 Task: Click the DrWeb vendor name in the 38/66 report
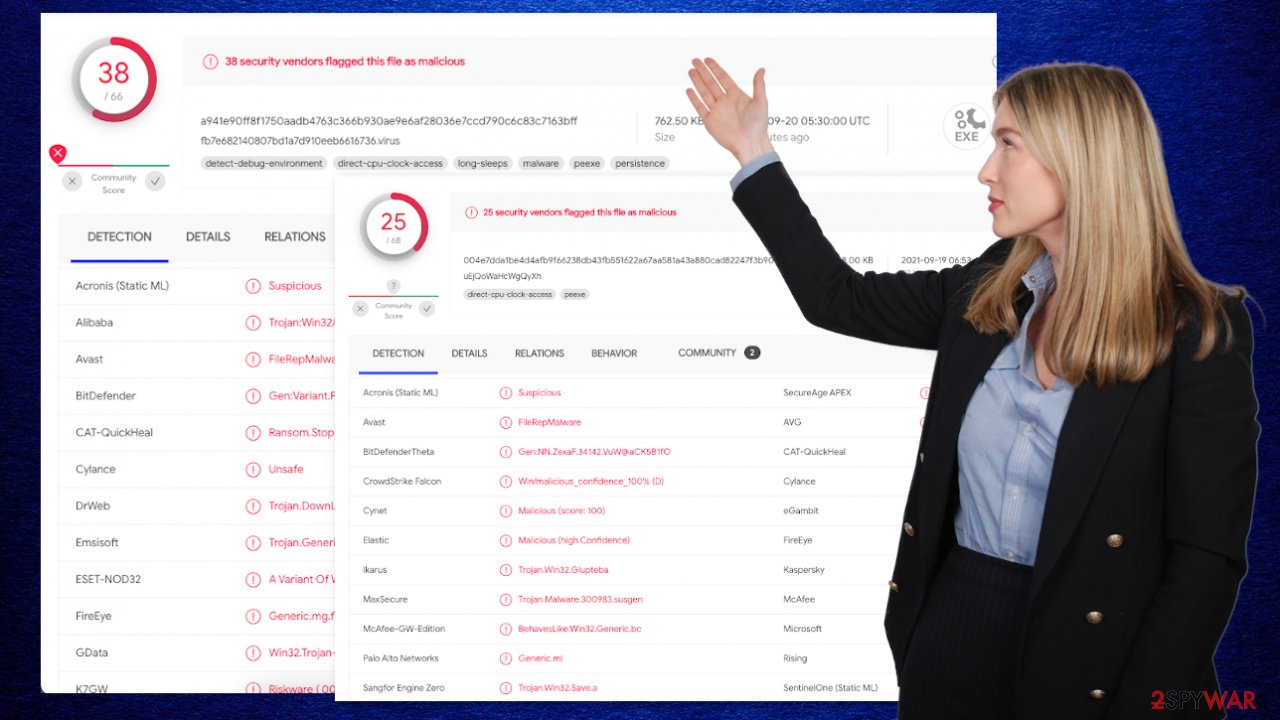pos(93,506)
